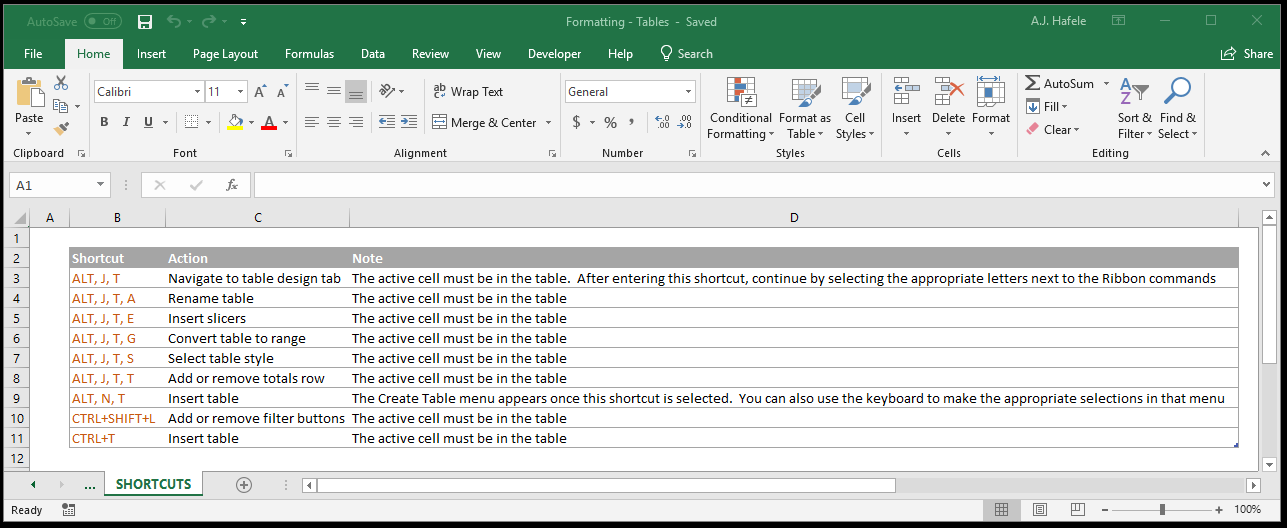Screen dimensions: 1287x528
Task: Click the Format as Table icon
Action: pyautogui.click(x=805, y=93)
